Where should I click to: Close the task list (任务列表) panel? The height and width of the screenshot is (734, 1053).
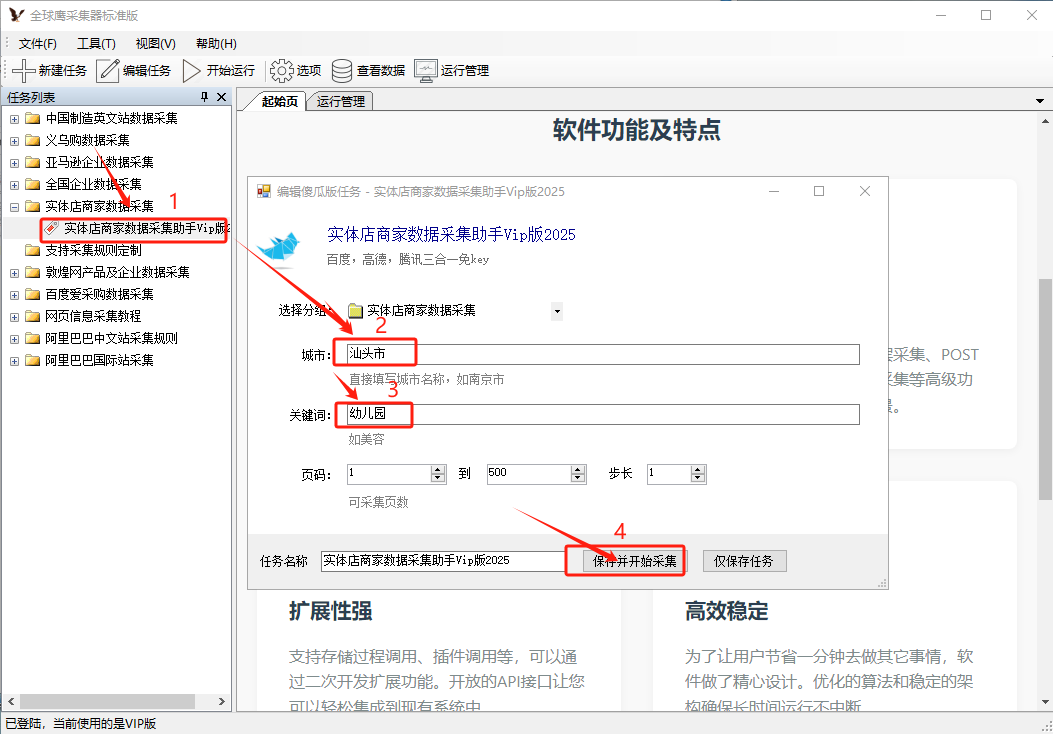coord(221,97)
